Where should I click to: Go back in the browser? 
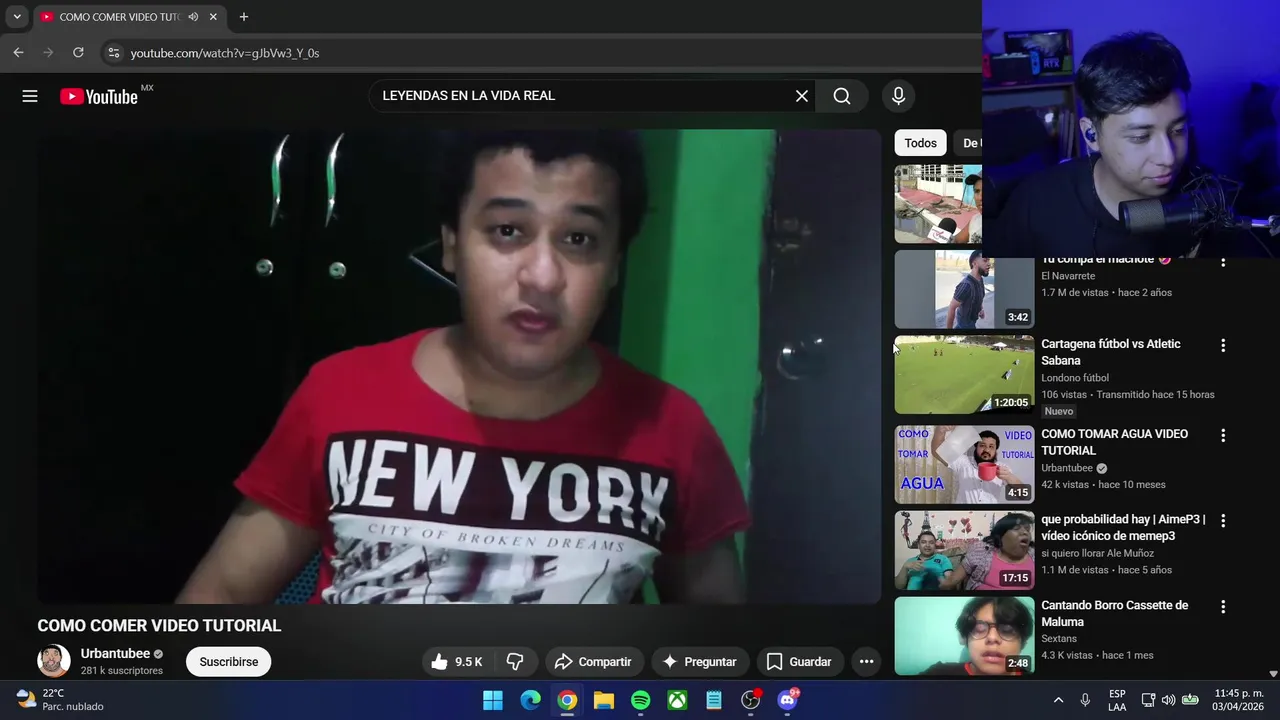pos(18,53)
